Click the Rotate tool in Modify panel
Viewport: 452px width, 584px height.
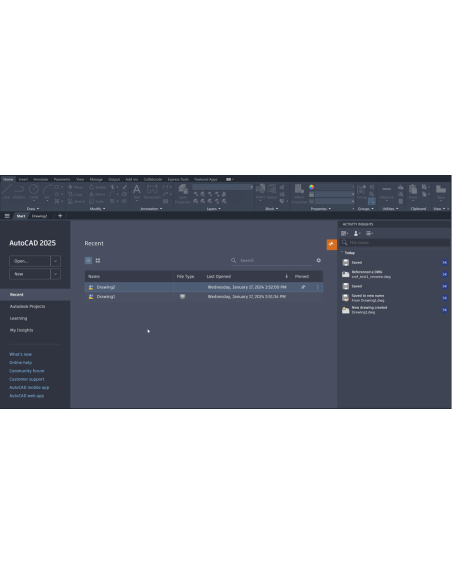pos(98,187)
